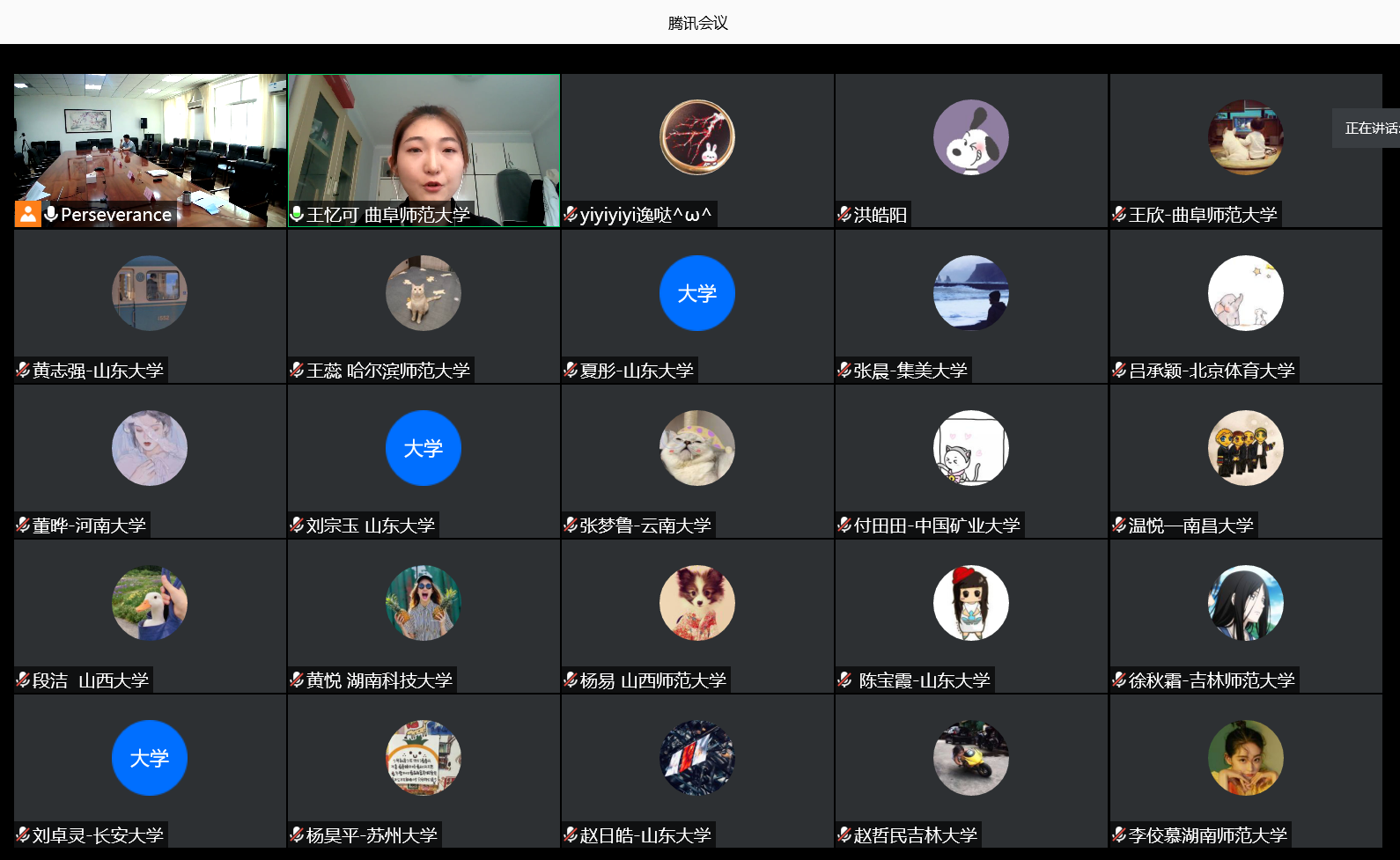This screenshot has width=1400, height=860.
Task: Click muted microphone icon for 温悦—南昌大学
Action: 1119,525
